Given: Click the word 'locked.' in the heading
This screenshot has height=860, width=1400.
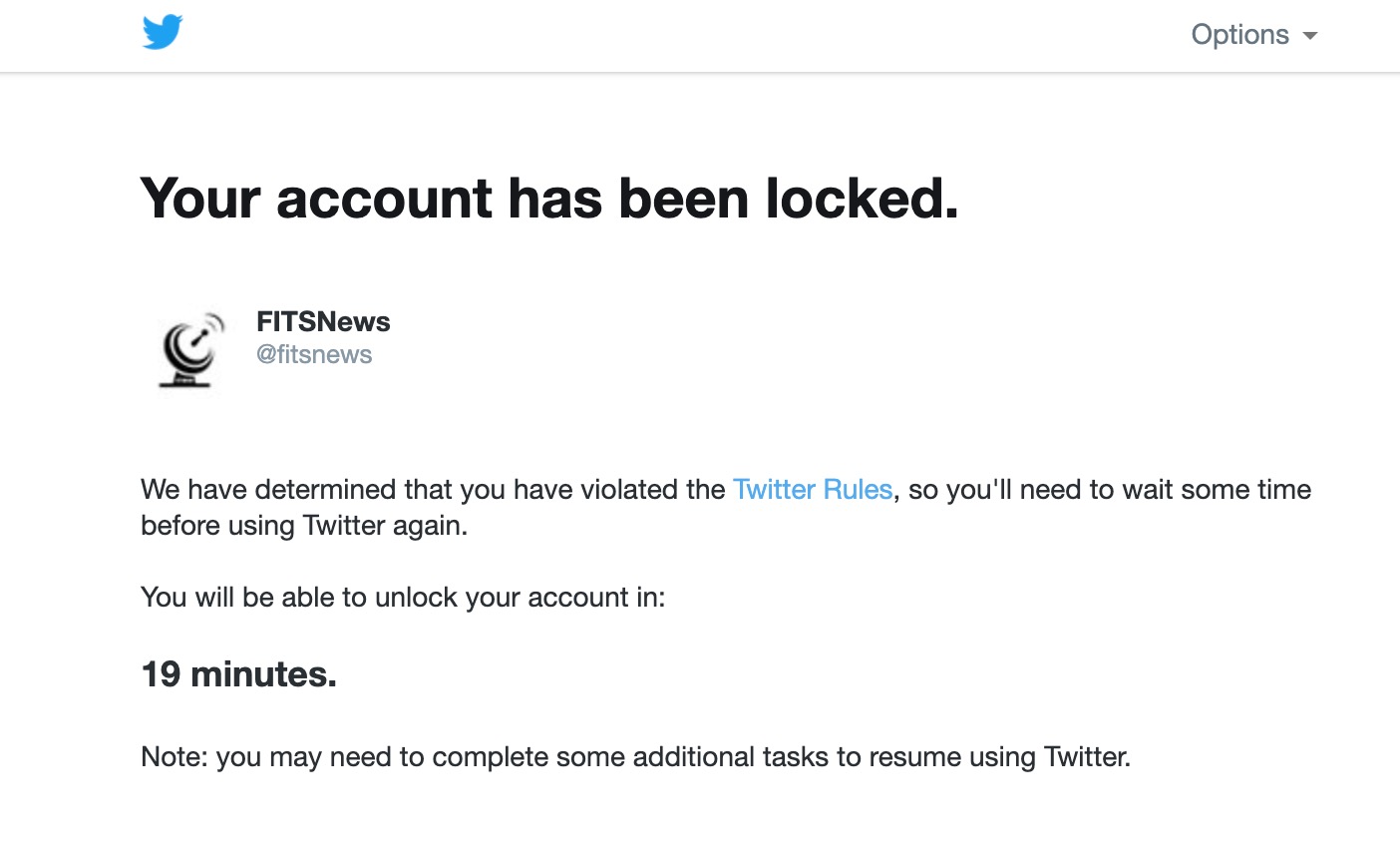Looking at the screenshot, I should point(862,198).
